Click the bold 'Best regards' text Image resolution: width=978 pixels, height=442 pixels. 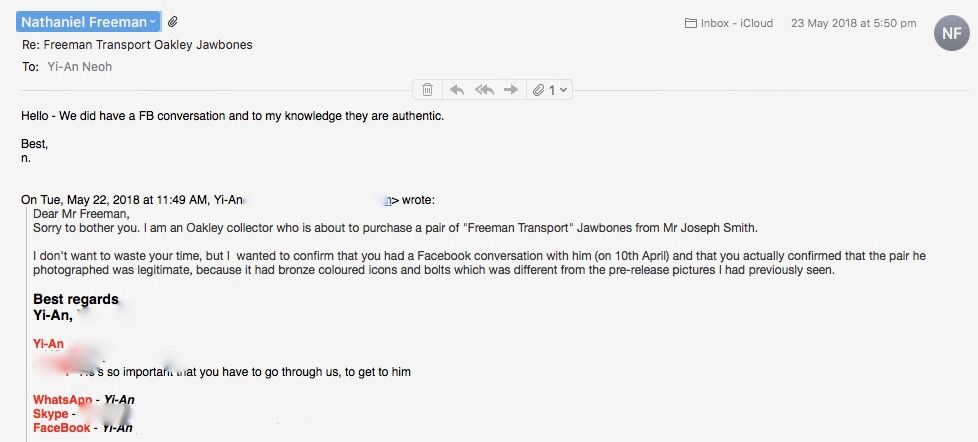pyautogui.click(x=76, y=299)
